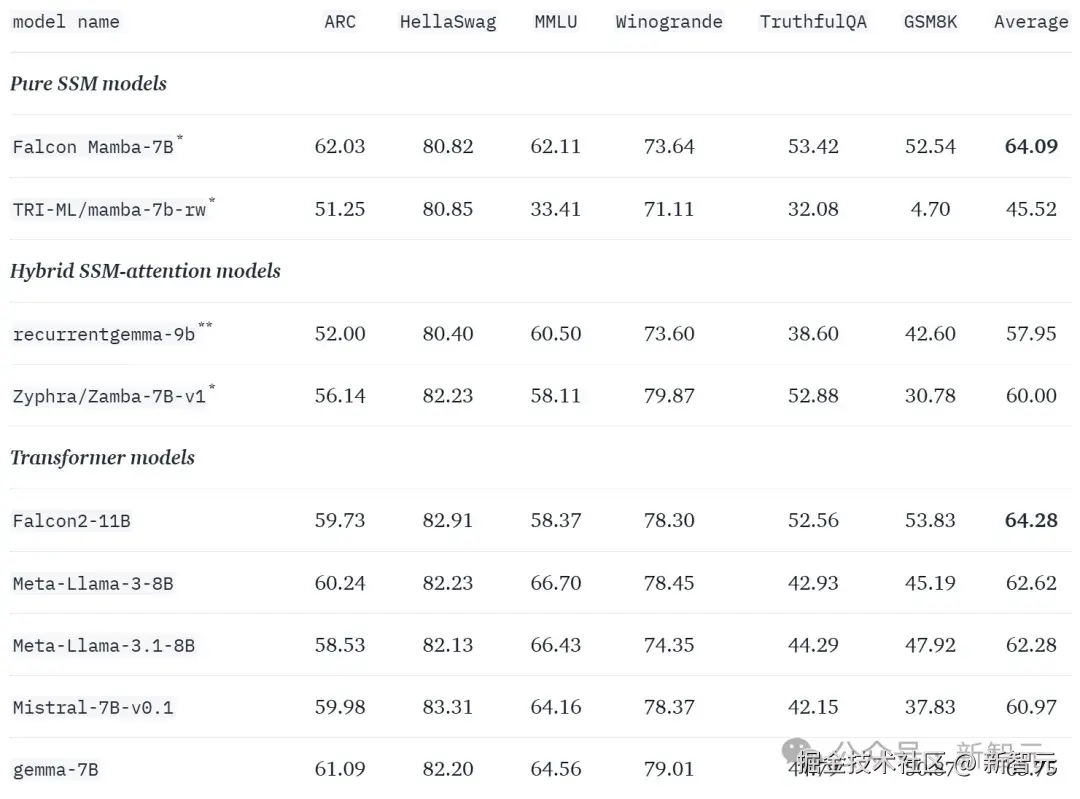Click Zyphra/Zamba-7B-v1 model name
1080x799 pixels.
[x=109, y=397]
